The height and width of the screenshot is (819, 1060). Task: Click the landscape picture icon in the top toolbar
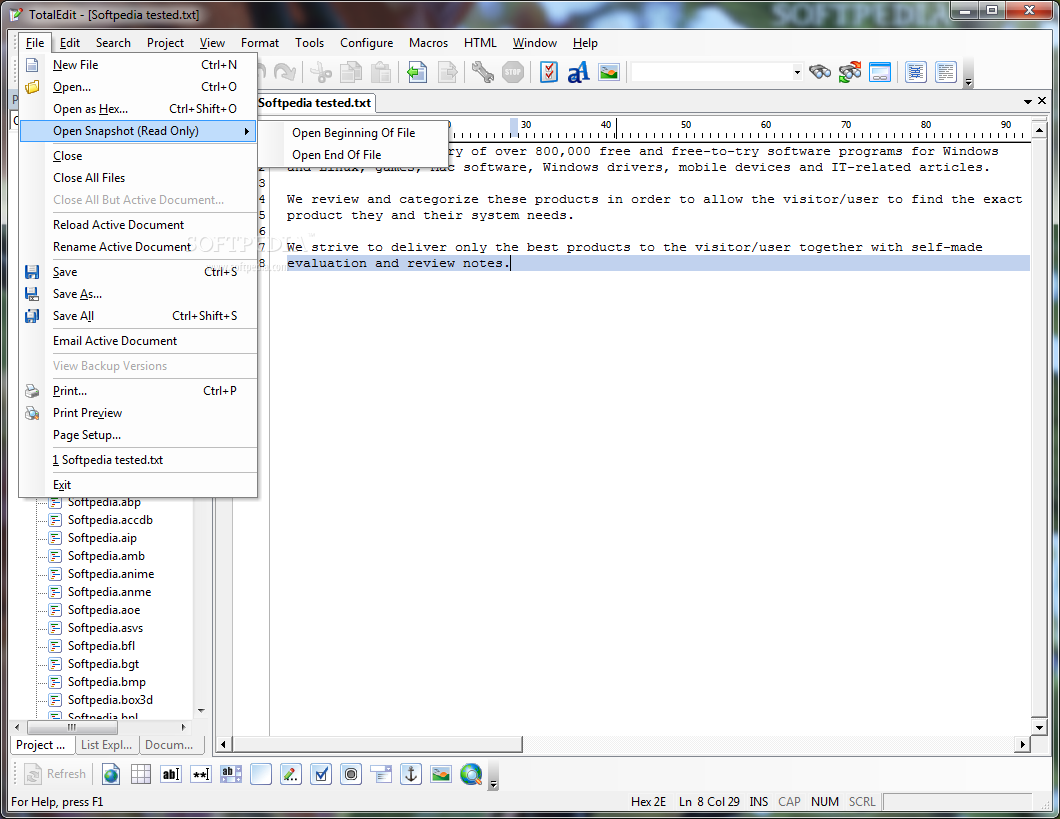coord(609,72)
